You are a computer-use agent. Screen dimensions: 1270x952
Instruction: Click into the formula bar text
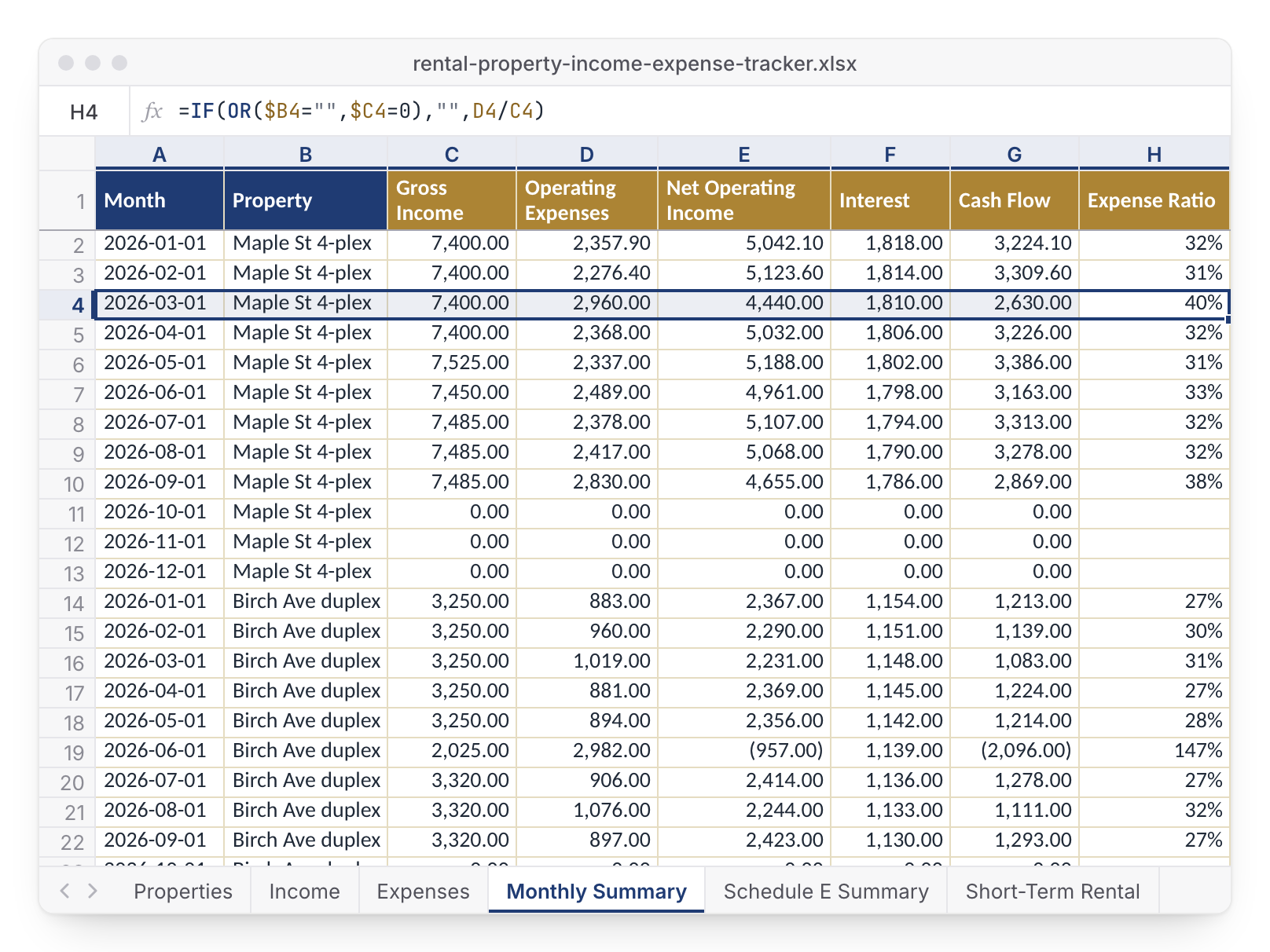(362, 111)
